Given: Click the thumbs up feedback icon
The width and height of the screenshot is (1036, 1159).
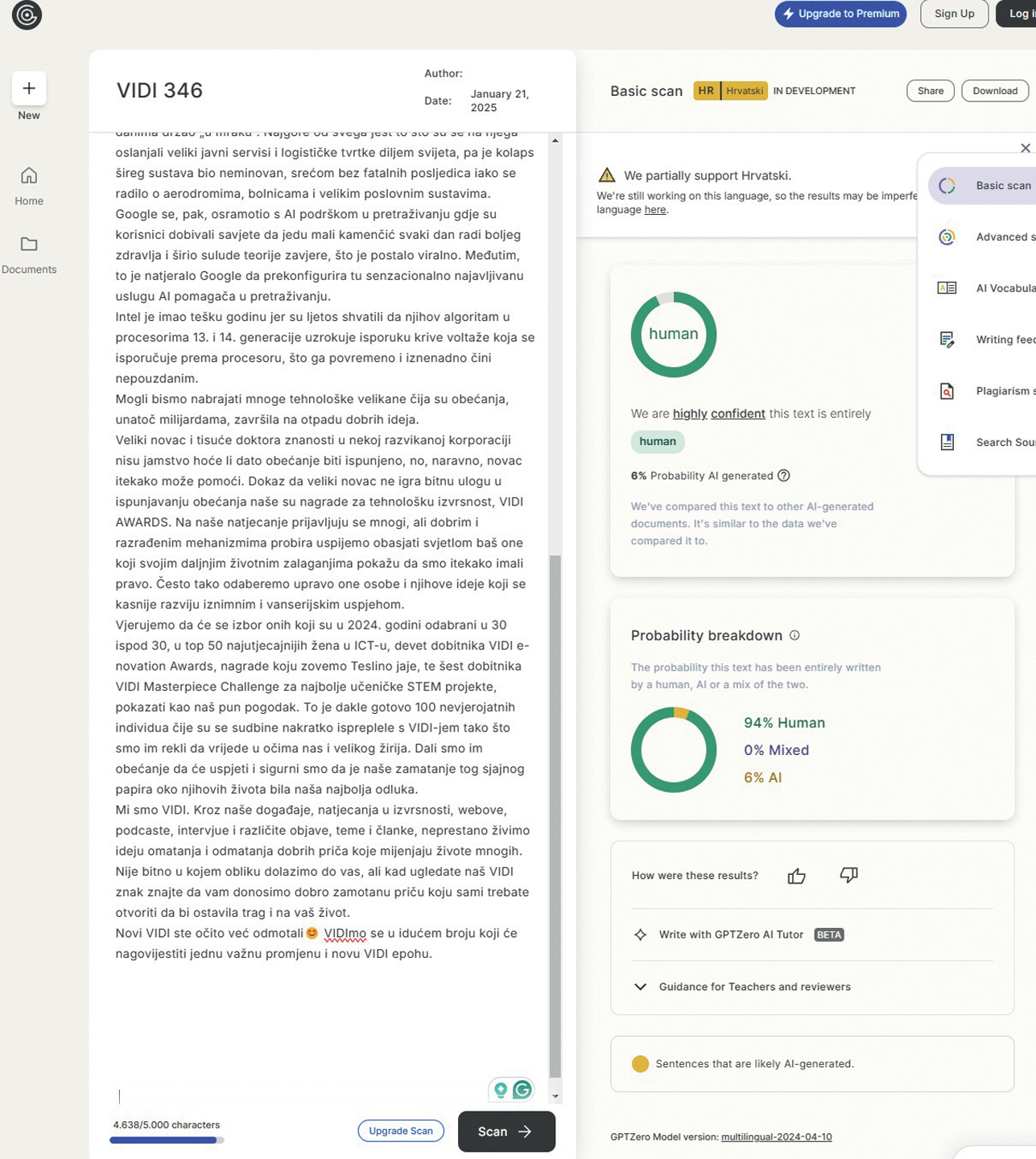Looking at the screenshot, I should pos(796,876).
